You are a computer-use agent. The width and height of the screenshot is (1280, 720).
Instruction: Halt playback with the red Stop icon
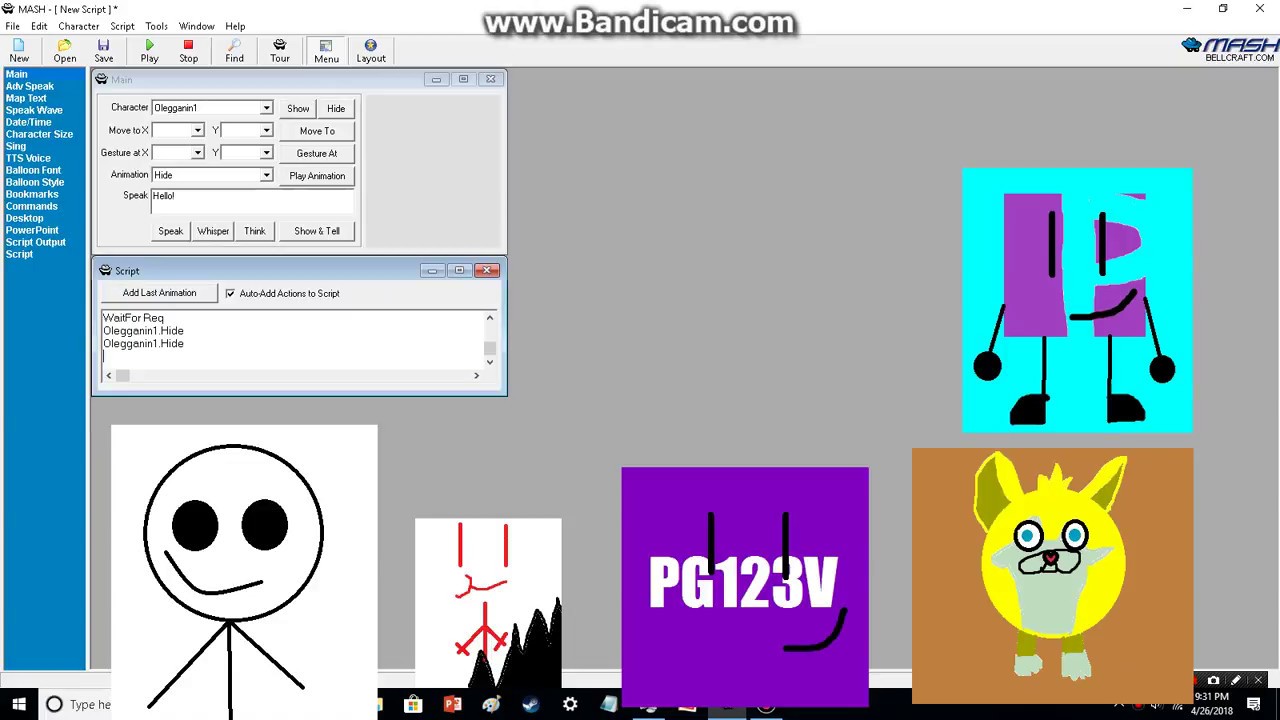click(x=188, y=51)
